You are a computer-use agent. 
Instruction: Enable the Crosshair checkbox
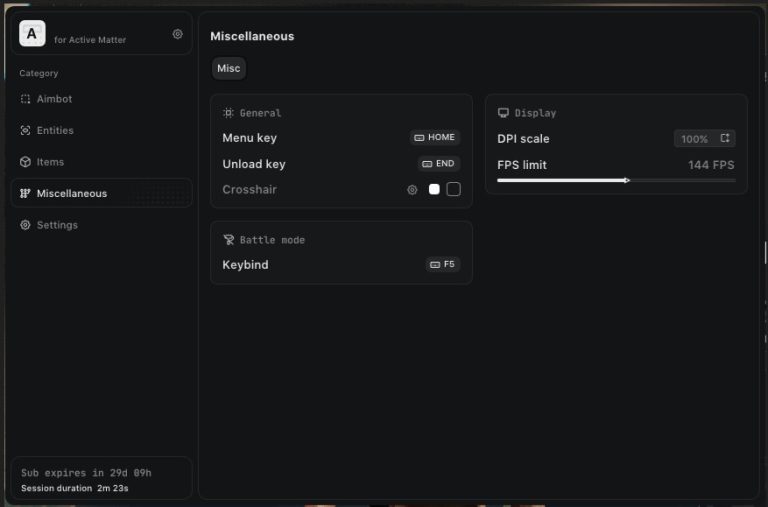coord(453,190)
